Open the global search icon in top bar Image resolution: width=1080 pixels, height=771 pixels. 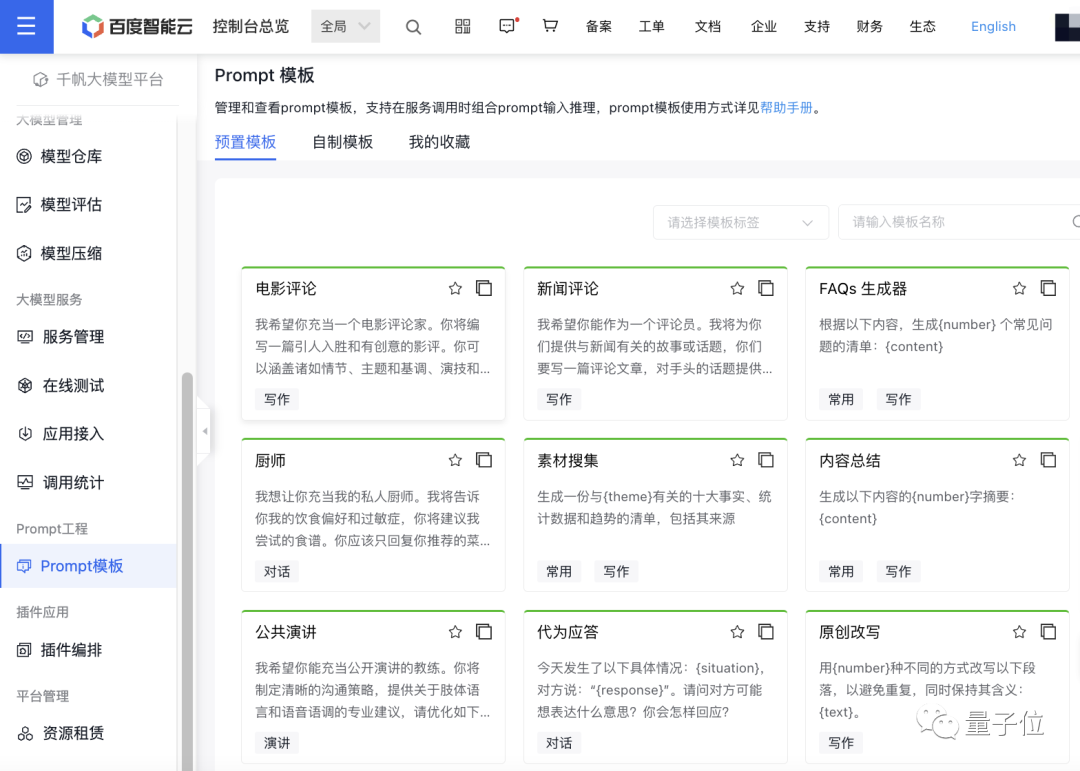point(413,27)
